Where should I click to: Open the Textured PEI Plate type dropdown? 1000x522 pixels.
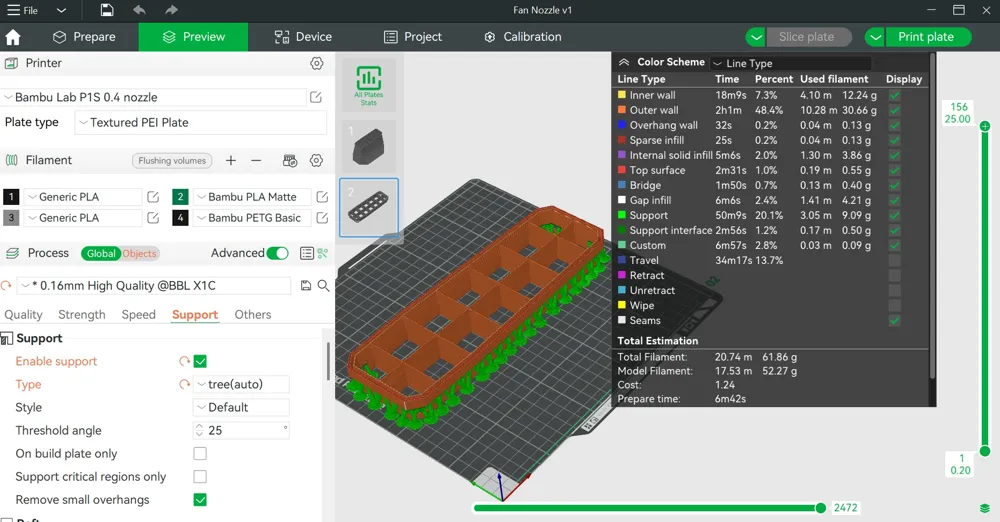pos(200,123)
